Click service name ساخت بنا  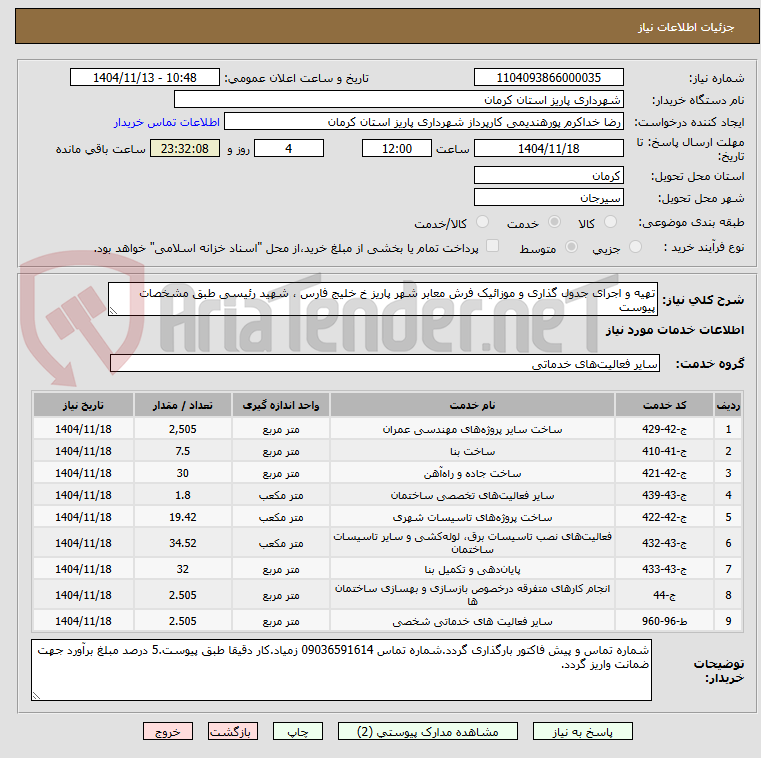(472, 451)
